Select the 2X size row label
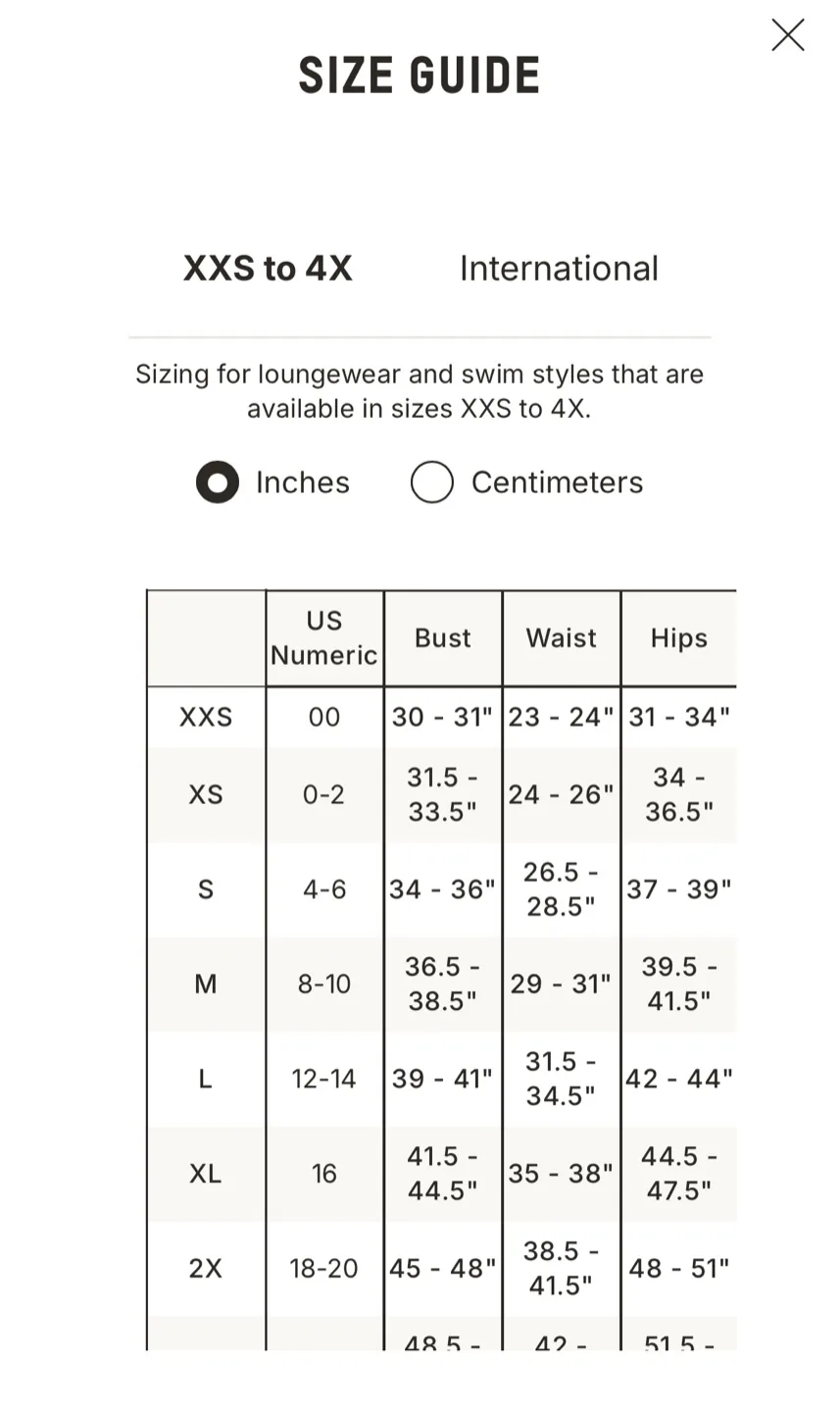 pyautogui.click(x=205, y=1268)
